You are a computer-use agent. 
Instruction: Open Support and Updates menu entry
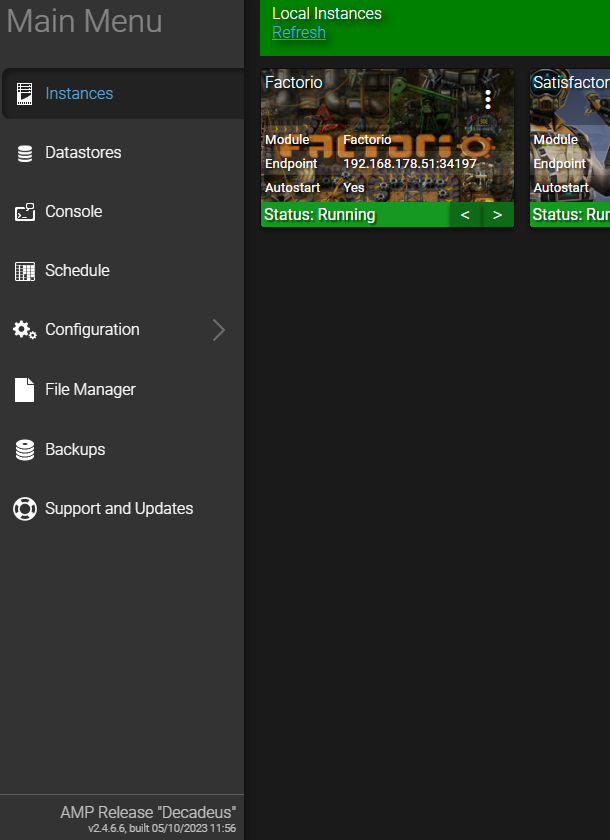coord(123,508)
